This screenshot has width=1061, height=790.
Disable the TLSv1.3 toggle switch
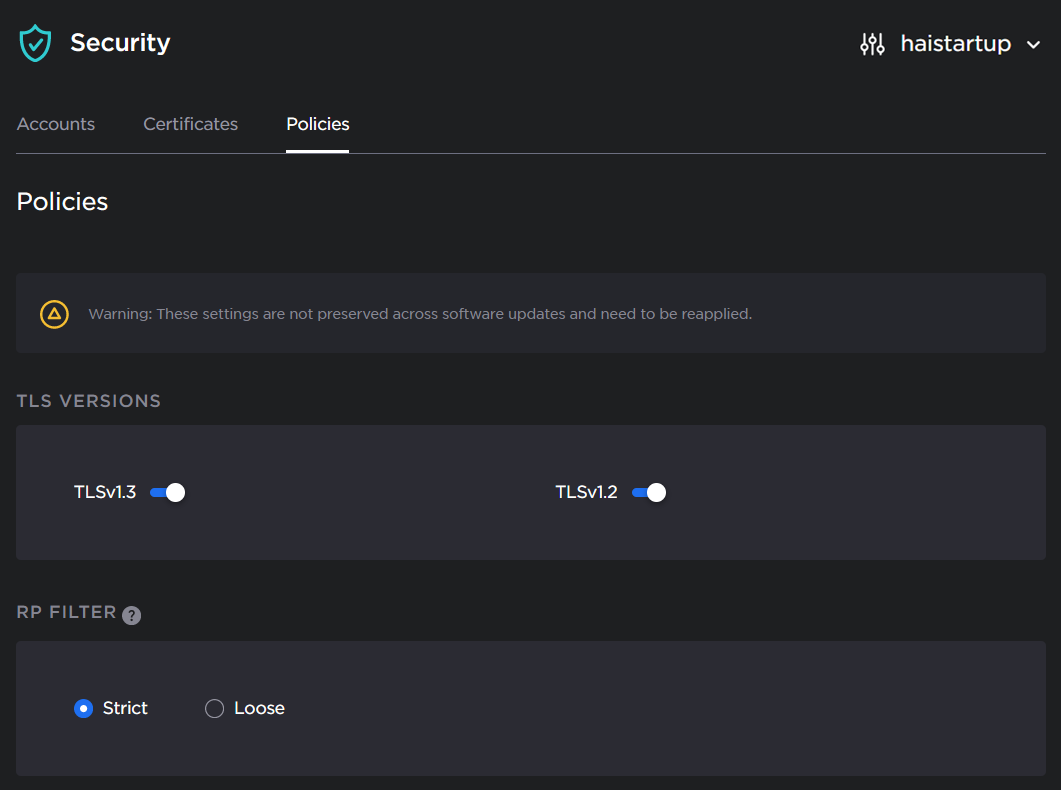(x=167, y=492)
